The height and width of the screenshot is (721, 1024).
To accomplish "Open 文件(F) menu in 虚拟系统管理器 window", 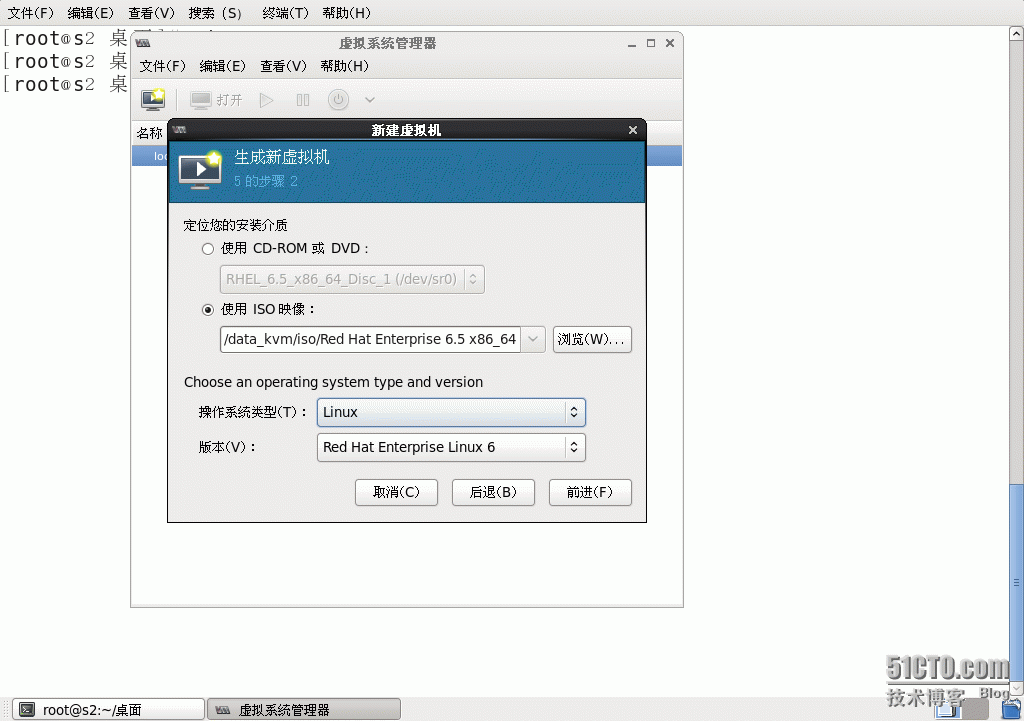I will (162, 66).
